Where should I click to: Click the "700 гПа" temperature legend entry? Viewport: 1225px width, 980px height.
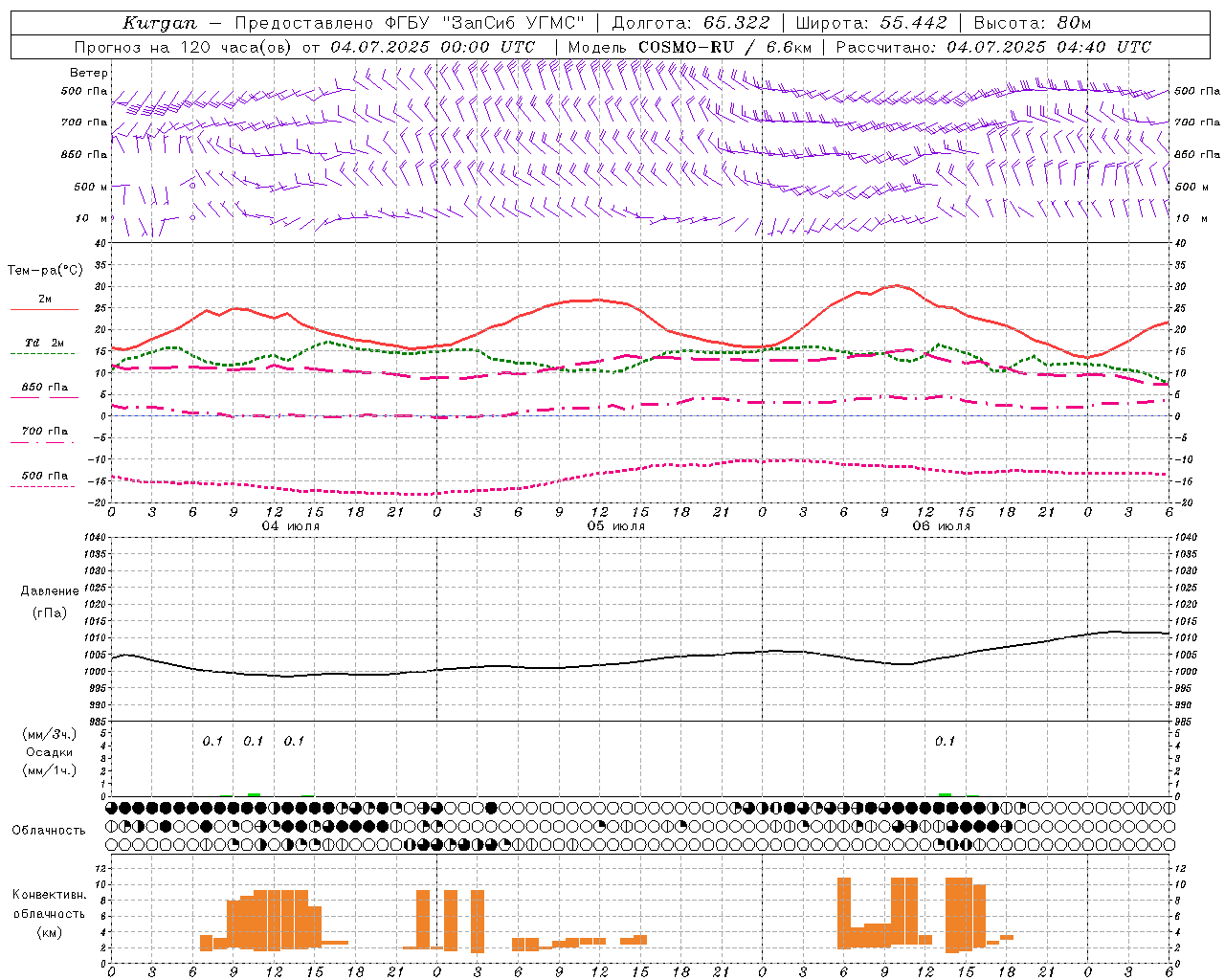(x=44, y=431)
